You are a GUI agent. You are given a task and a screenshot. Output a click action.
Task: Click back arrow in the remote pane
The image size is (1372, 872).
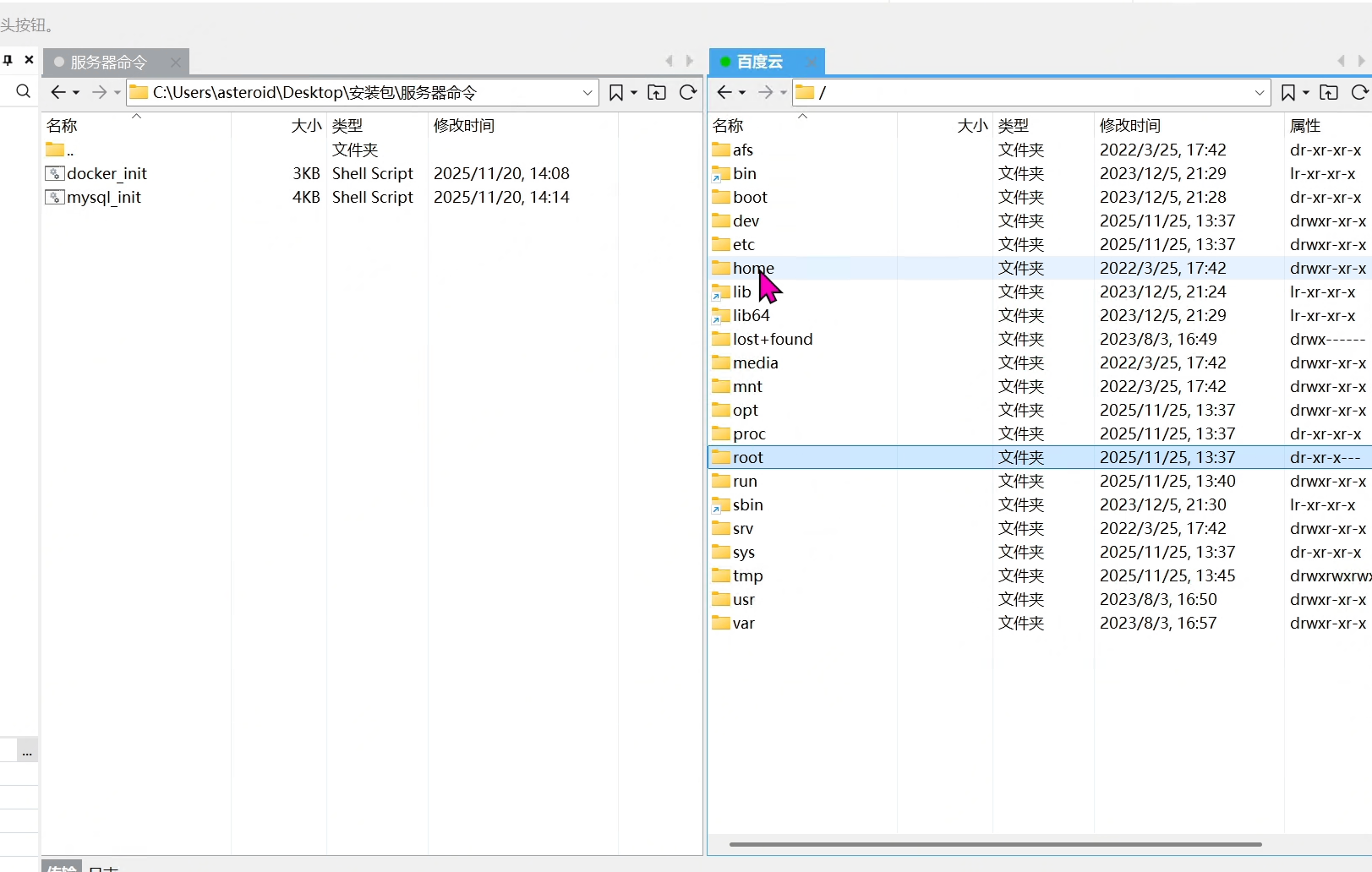[724, 92]
